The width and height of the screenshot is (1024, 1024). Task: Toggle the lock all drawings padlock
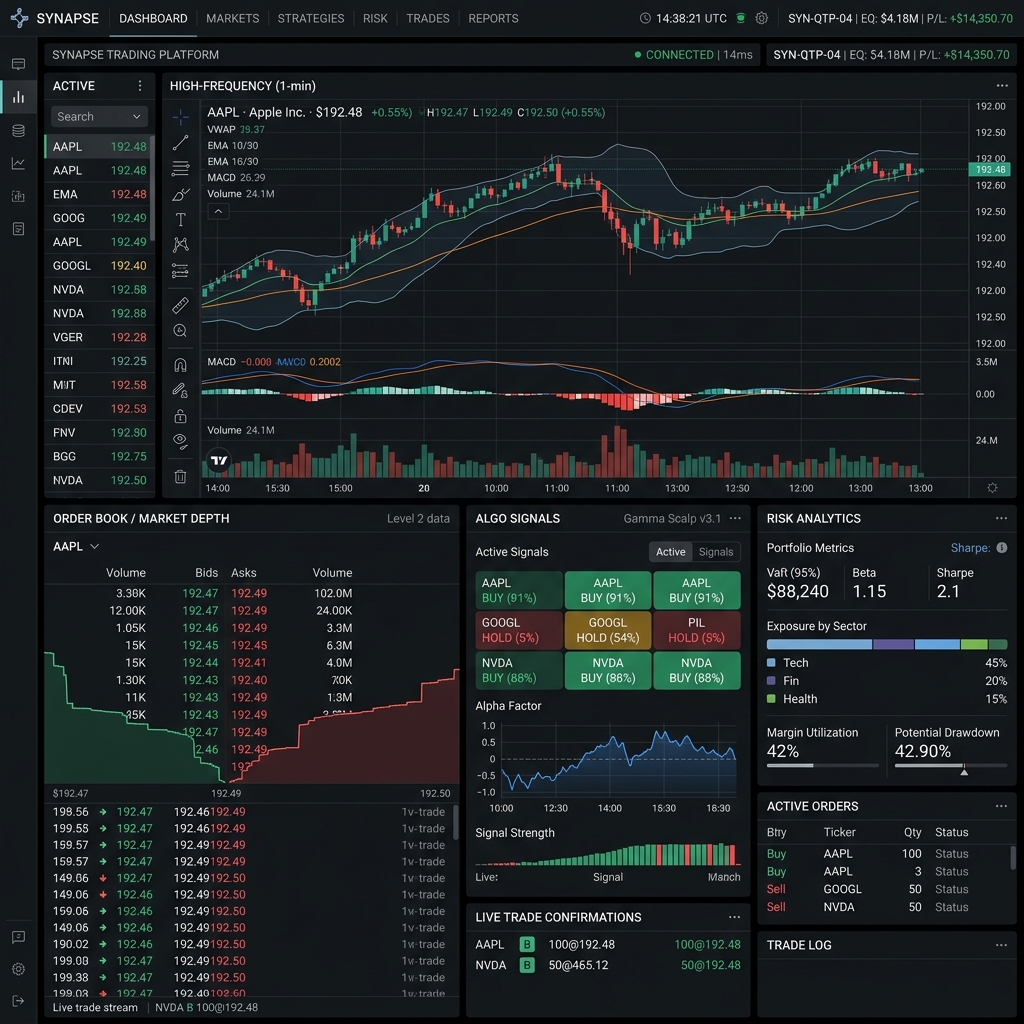coord(180,416)
